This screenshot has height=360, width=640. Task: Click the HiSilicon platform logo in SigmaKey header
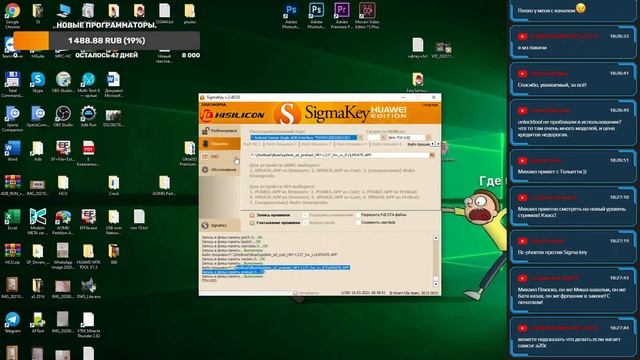(233, 115)
